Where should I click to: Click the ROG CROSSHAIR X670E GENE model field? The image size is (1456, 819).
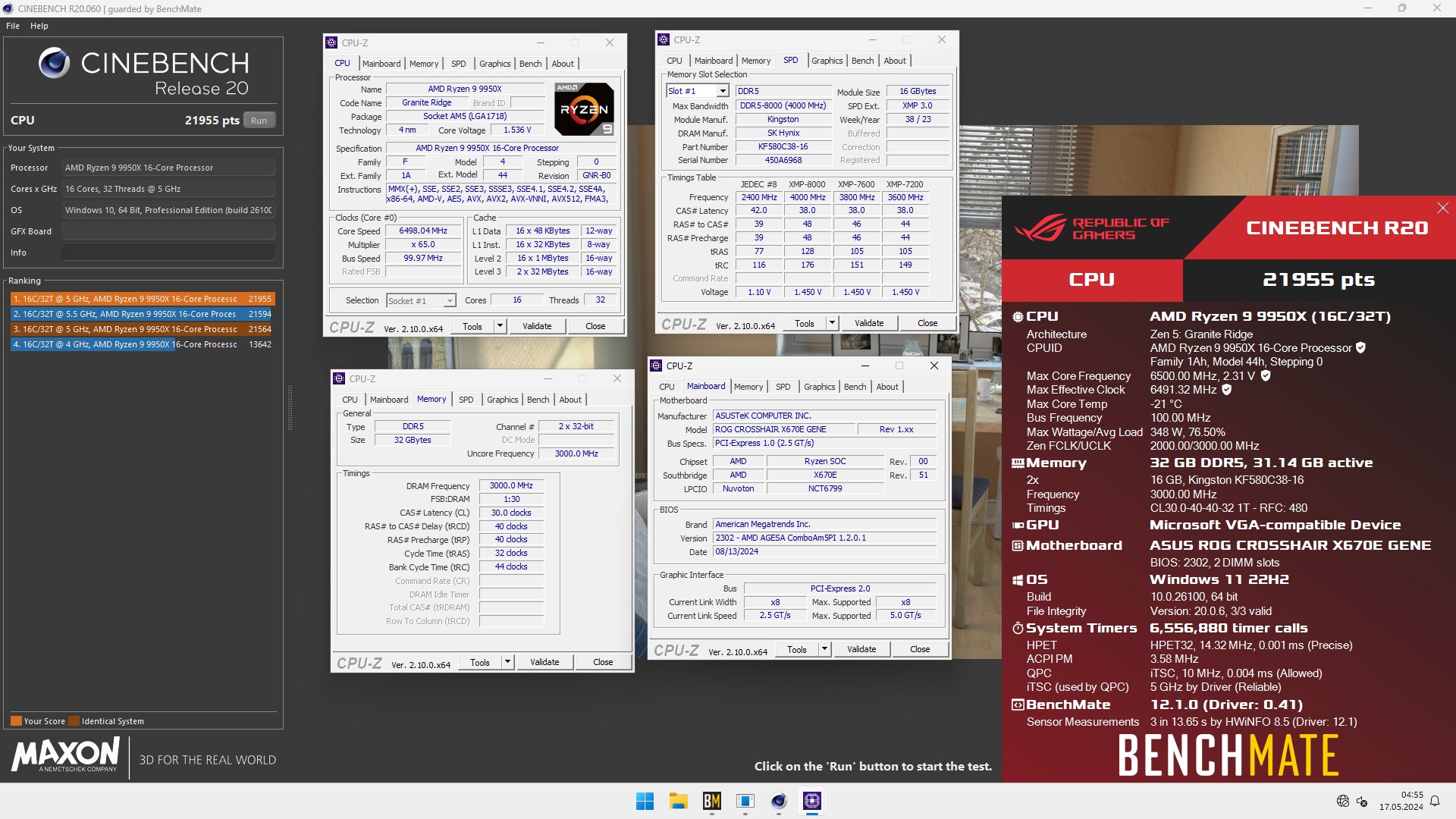784,429
